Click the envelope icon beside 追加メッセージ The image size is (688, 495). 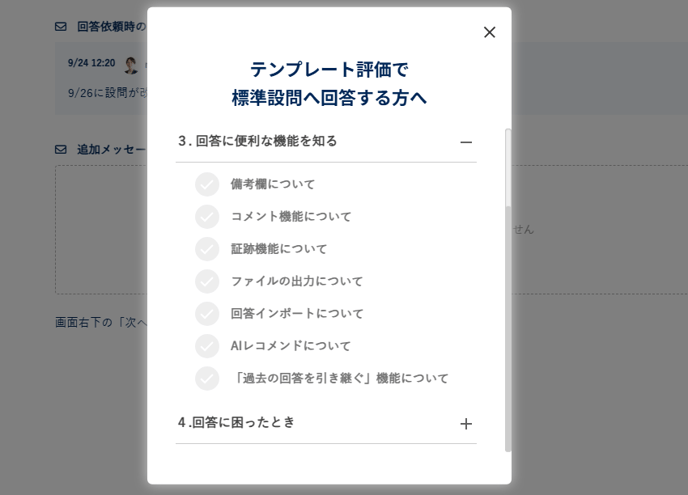61,149
